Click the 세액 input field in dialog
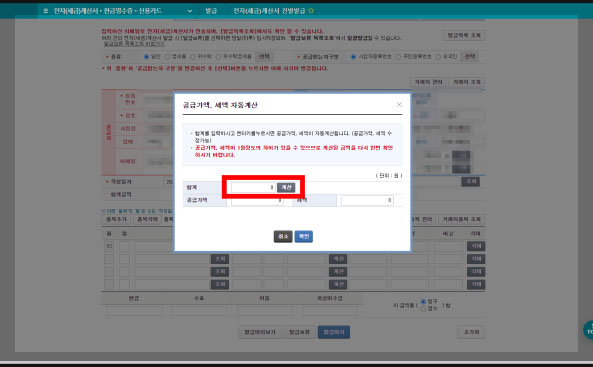This screenshot has height=367, width=593. point(367,200)
